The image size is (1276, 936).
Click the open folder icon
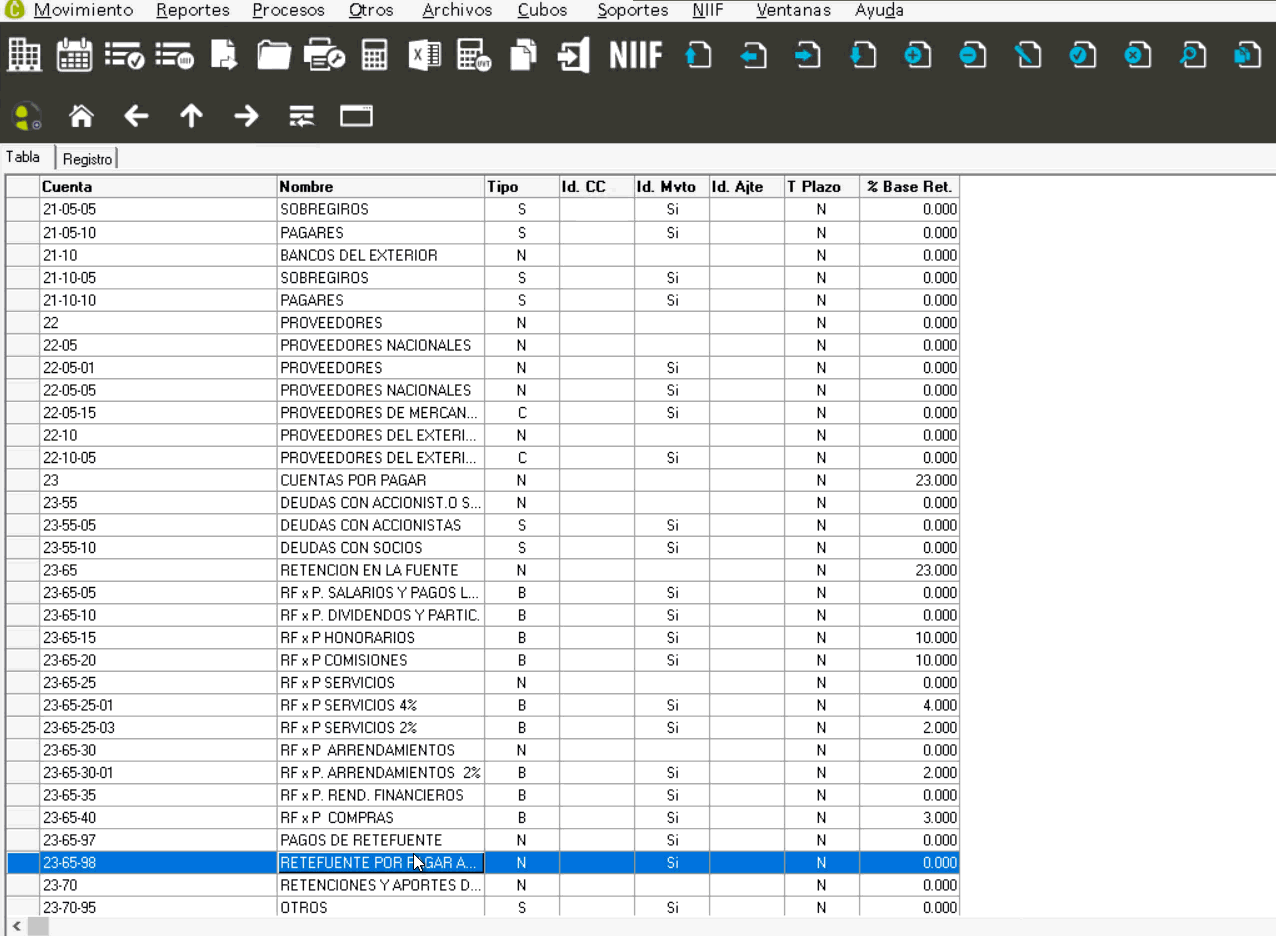tap(273, 55)
